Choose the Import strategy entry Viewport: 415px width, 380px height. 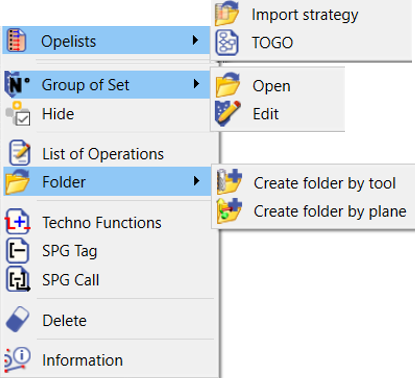point(312,14)
